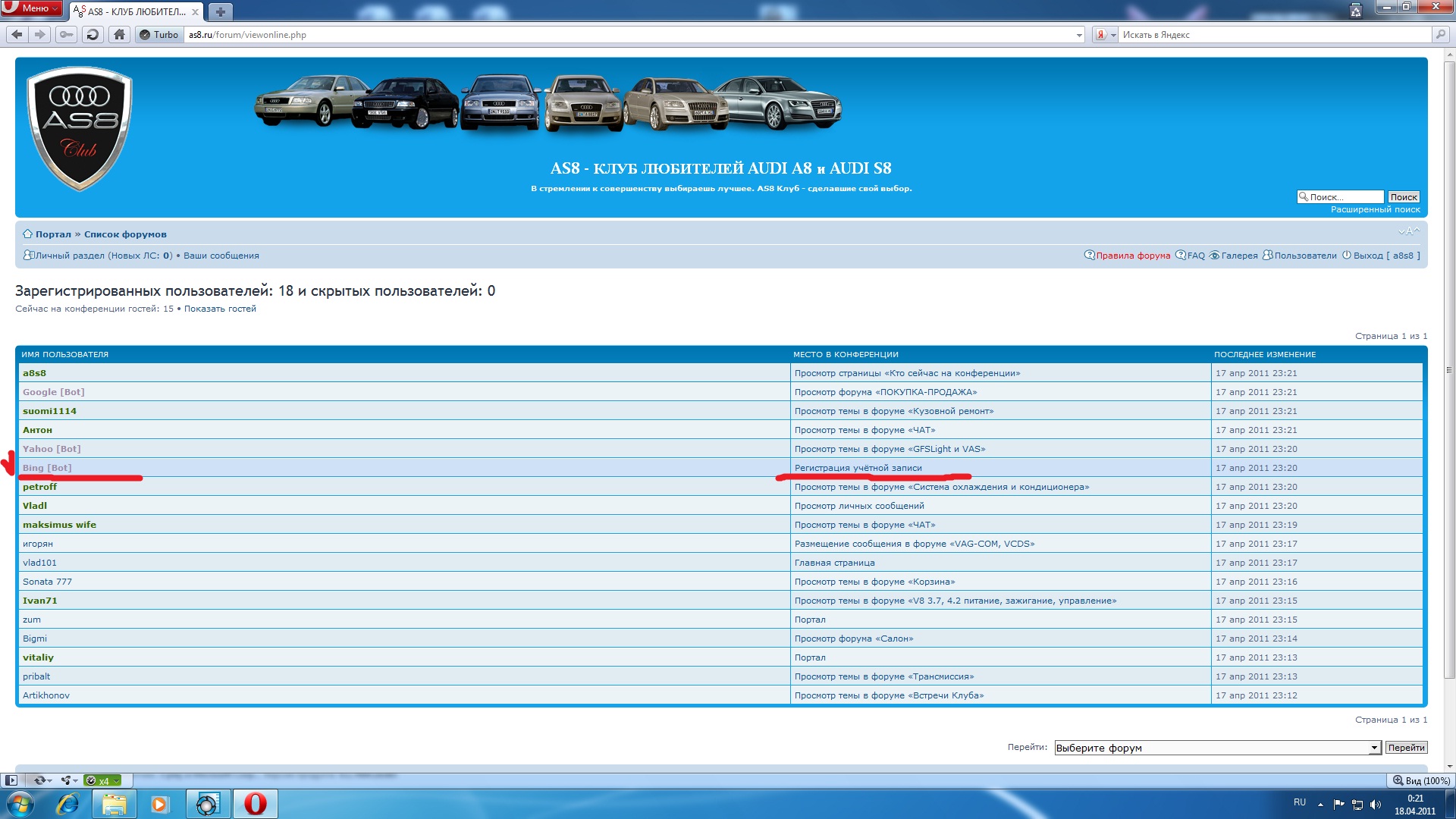This screenshot has height=819, width=1456.
Task: Click the 'Показать гостей' link
Action: pyautogui.click(x=220, y=309)
